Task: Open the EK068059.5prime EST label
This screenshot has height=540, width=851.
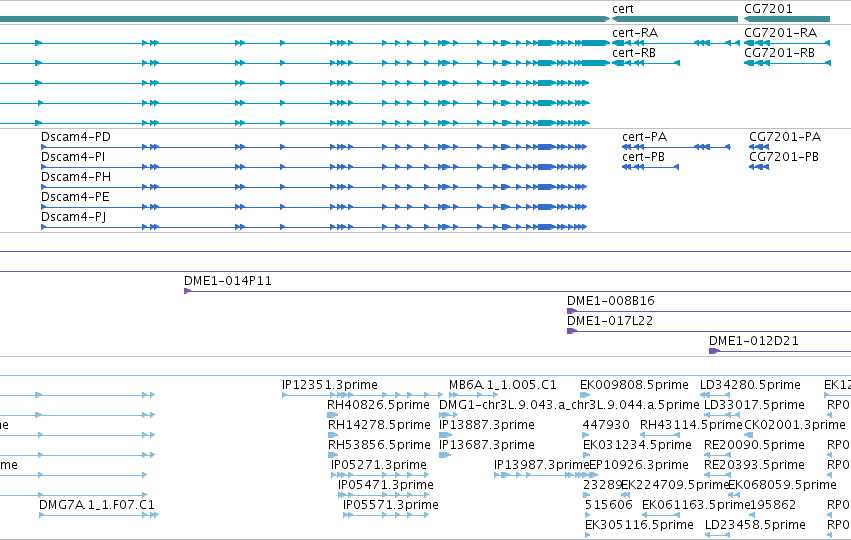Action: tap(782, 485)
